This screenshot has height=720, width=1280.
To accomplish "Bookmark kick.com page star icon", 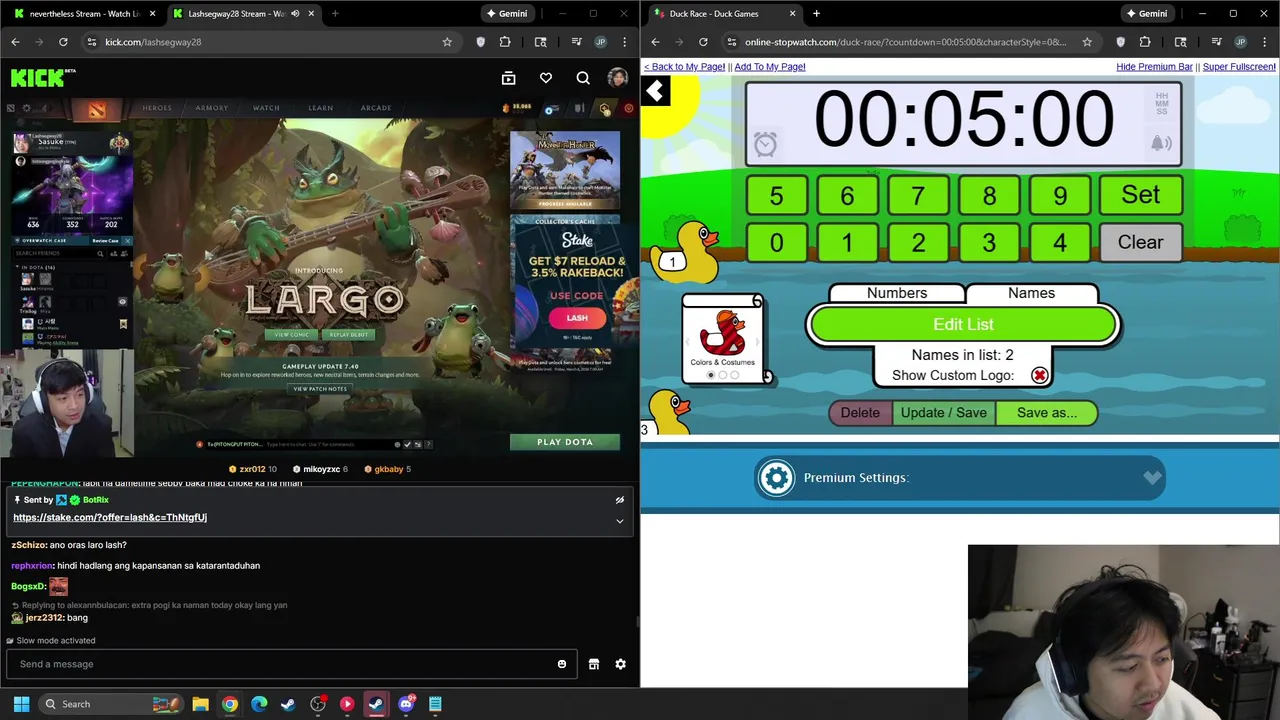I will [447, 42].
